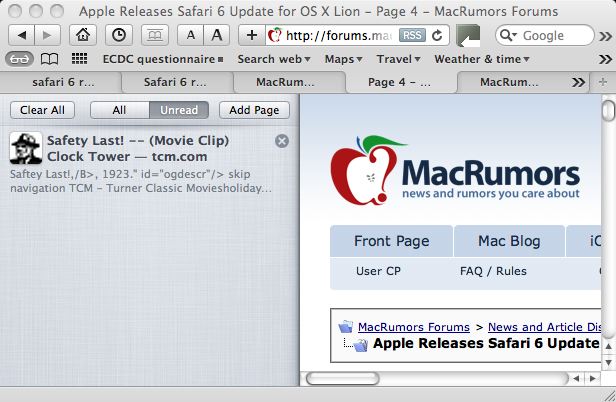The width and height of the screenshot is (616, 402).
Task: Remove Safety Last! item with X icon
Action: (282, 141)
